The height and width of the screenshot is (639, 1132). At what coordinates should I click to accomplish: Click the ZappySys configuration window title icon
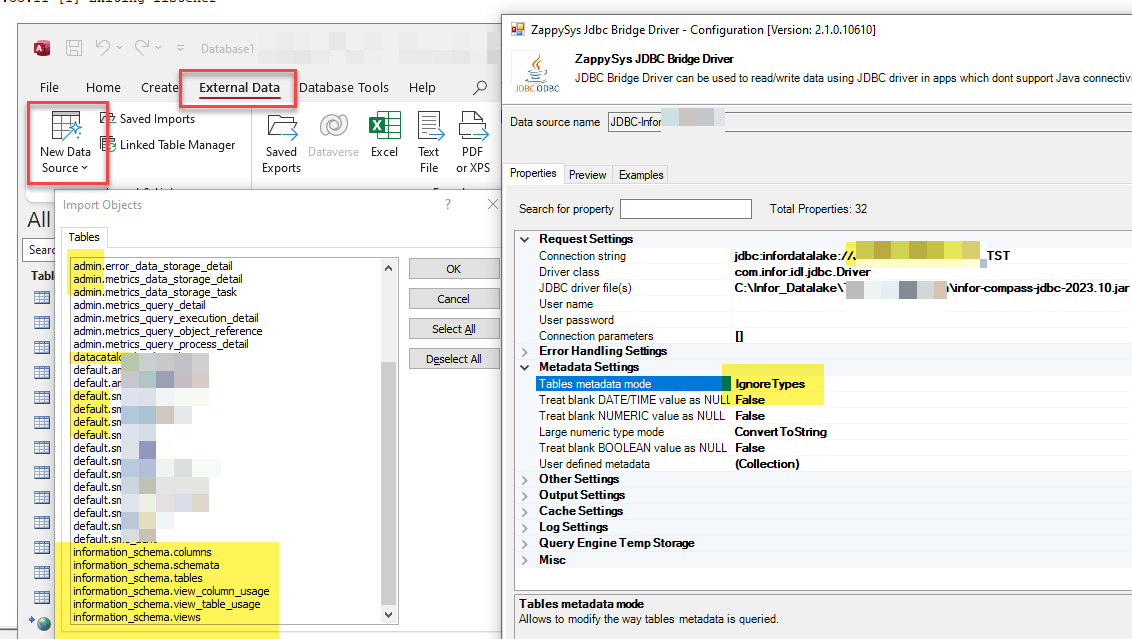518,29
